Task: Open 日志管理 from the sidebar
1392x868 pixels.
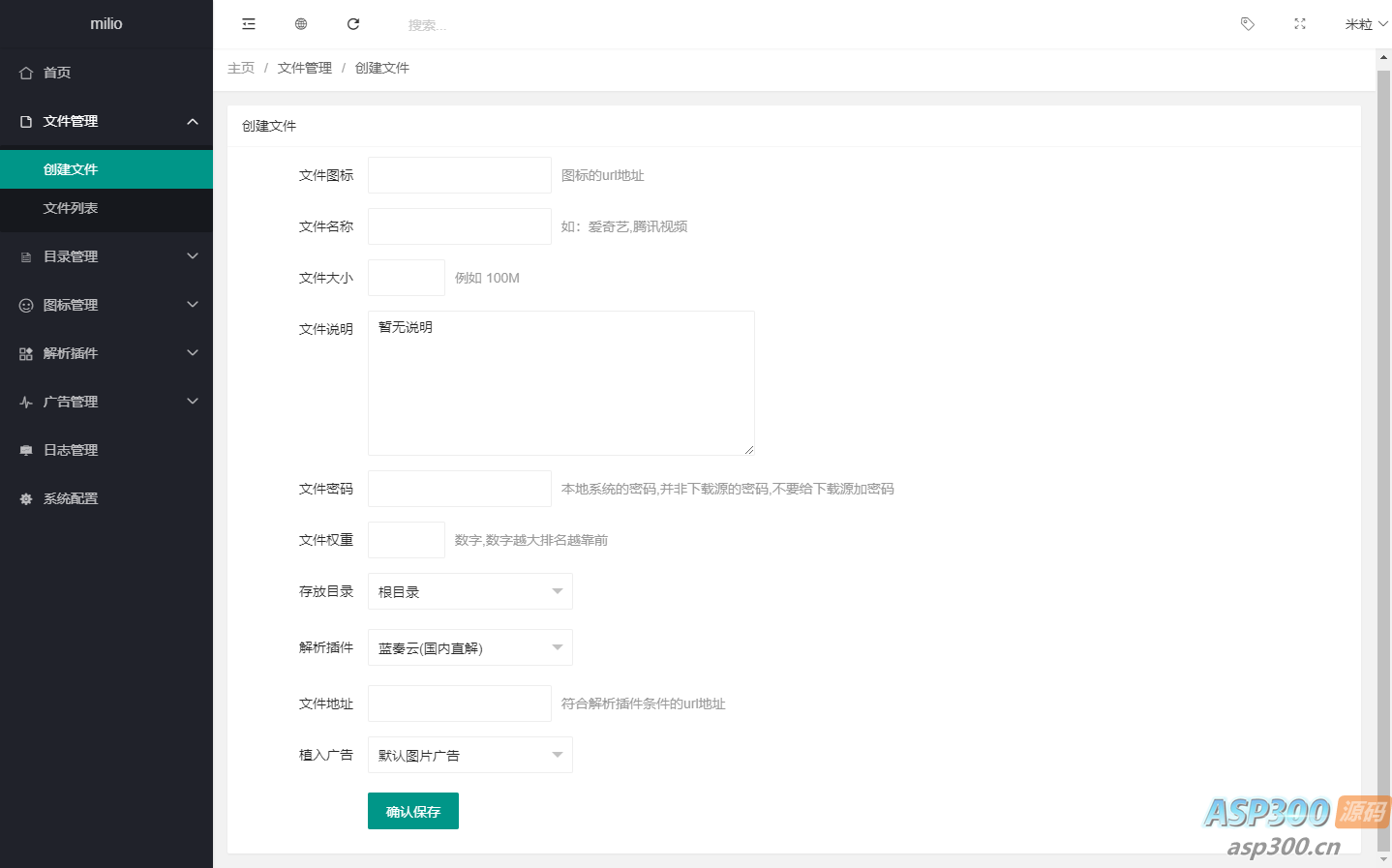Action: [71, 450]
